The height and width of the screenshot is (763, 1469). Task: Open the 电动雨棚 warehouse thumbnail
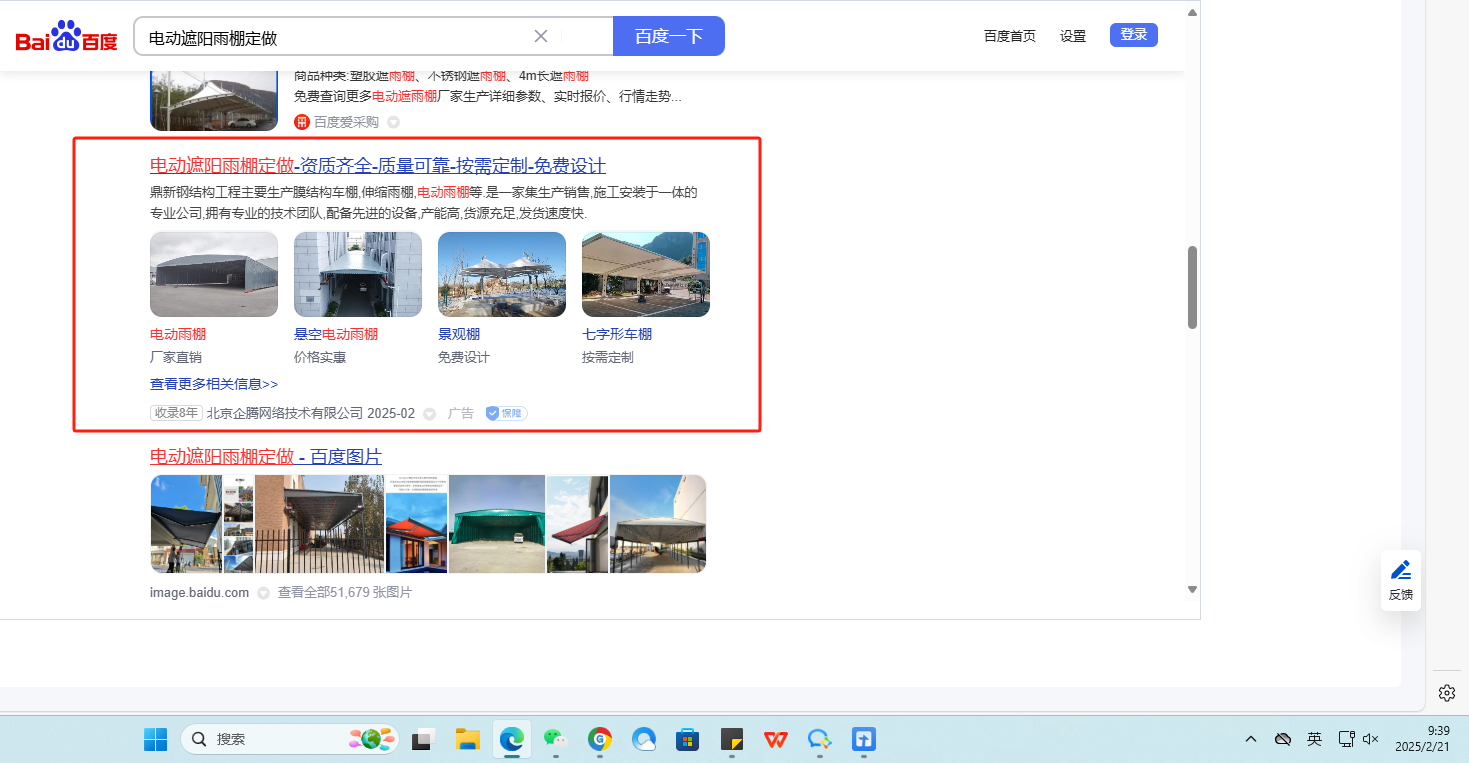tap(214, 274)
